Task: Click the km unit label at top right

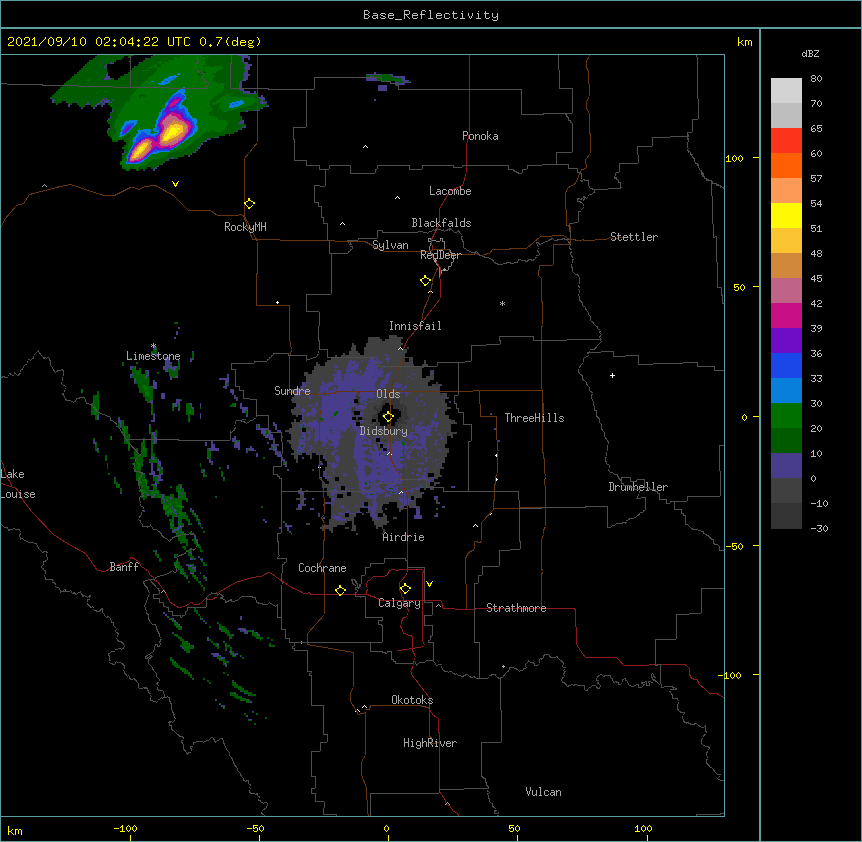Action: 745,42
